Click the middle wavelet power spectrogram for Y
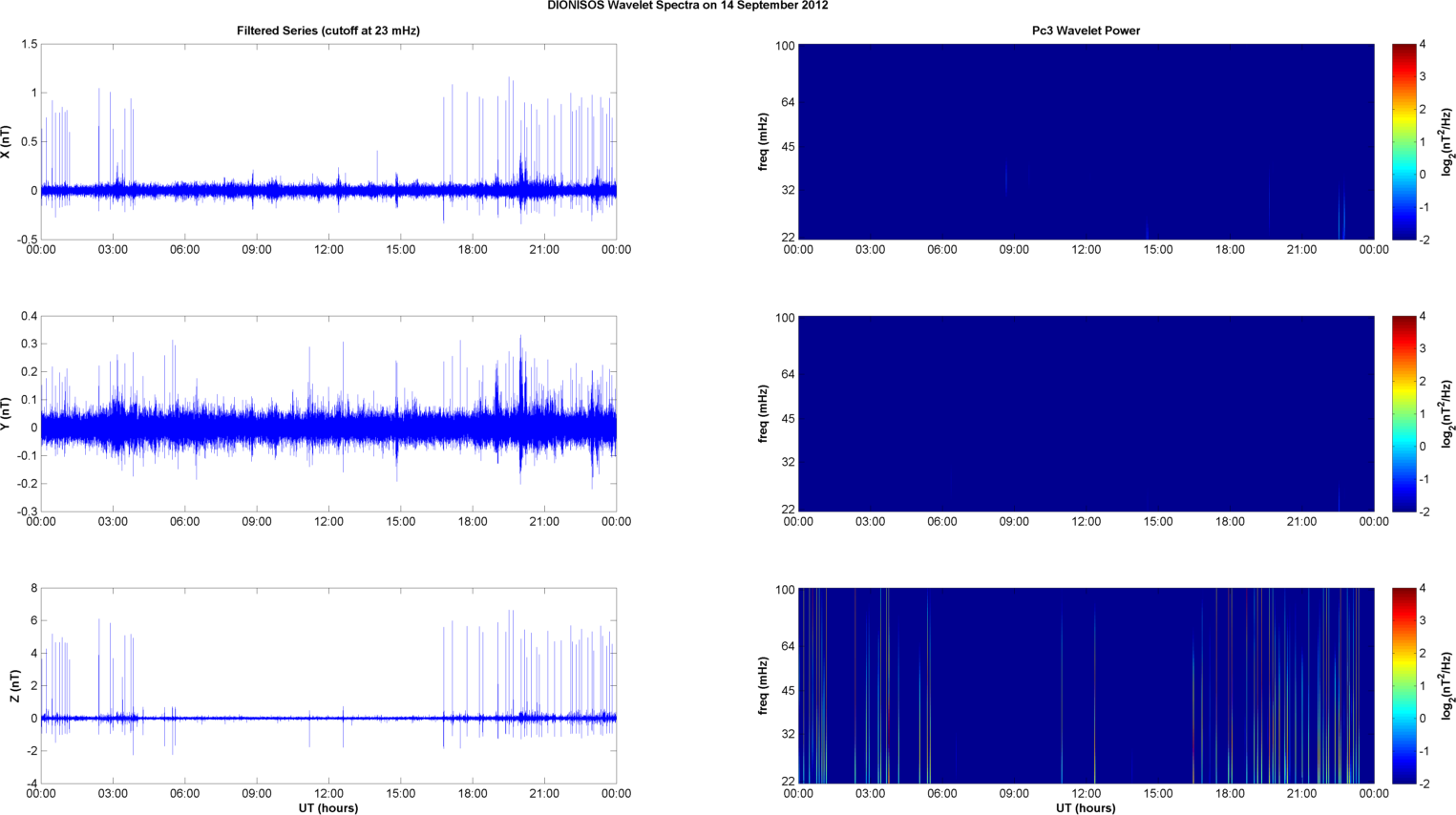 click(1086, 414)
